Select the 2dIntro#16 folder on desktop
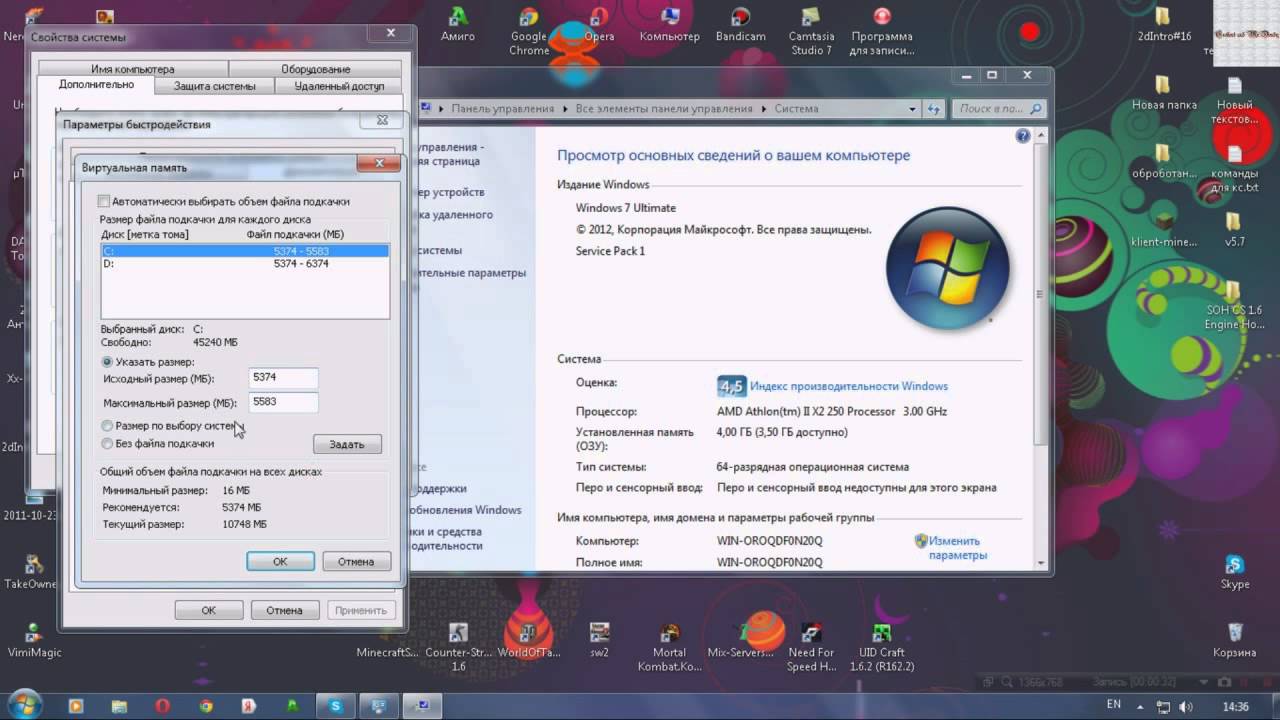Image resolution: width=1280 pixels, height=720 pixels. tap(1164, 25)
